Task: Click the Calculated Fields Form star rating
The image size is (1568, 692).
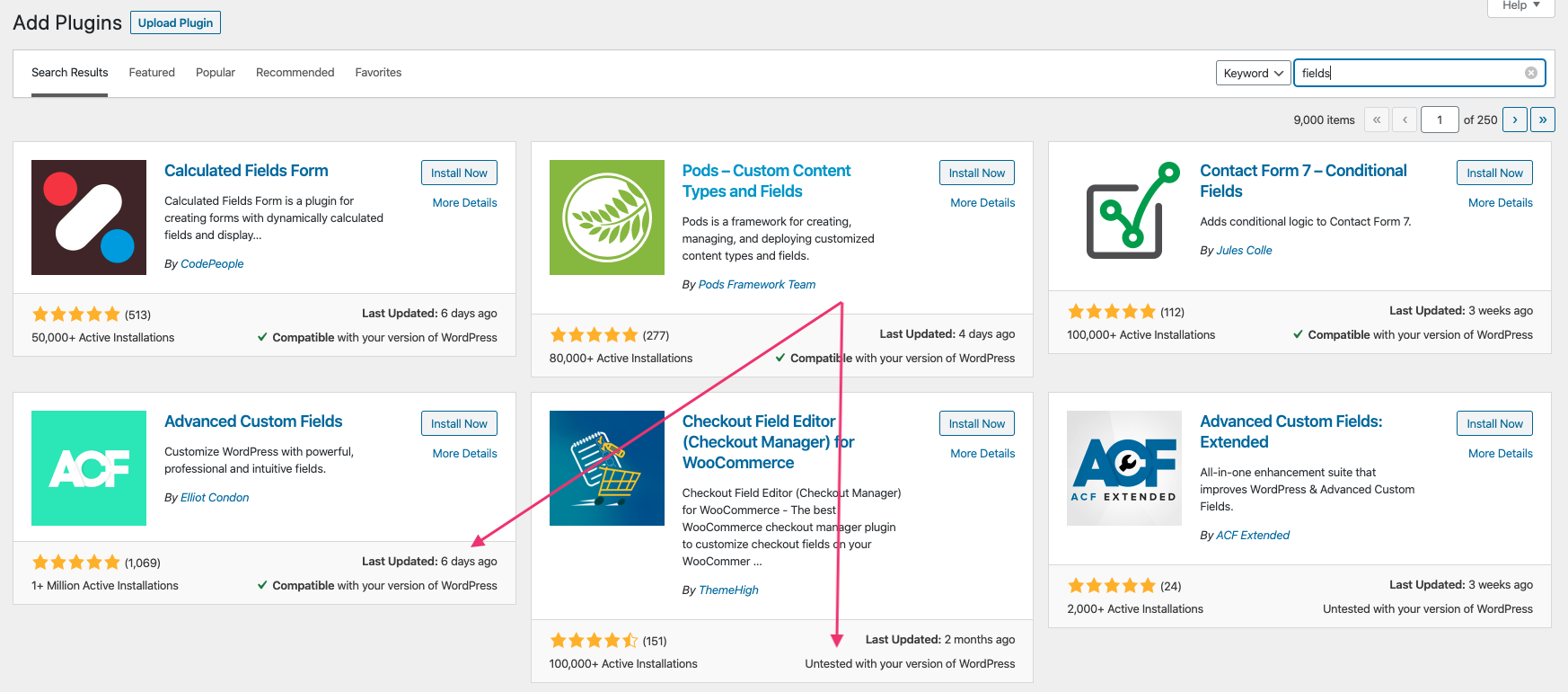Action: (76, 315)
